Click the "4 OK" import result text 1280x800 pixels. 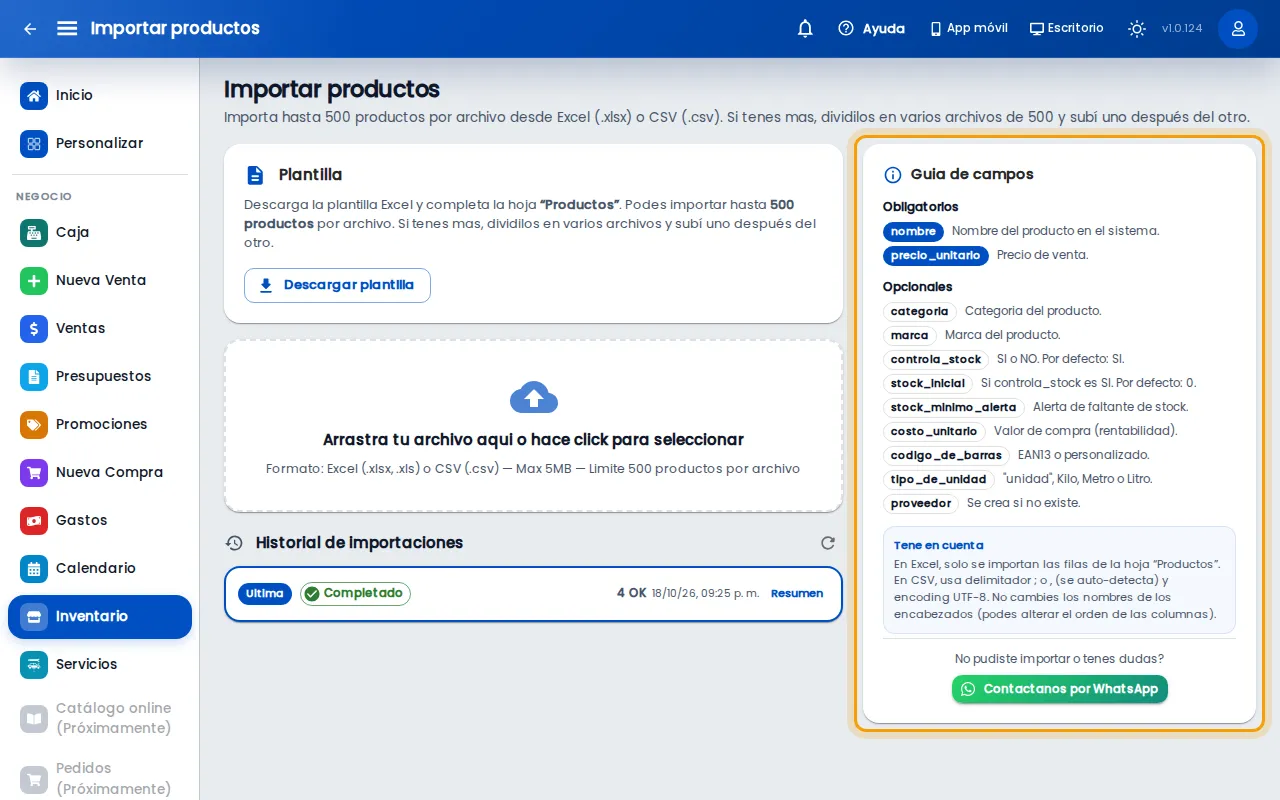(632, 594)
